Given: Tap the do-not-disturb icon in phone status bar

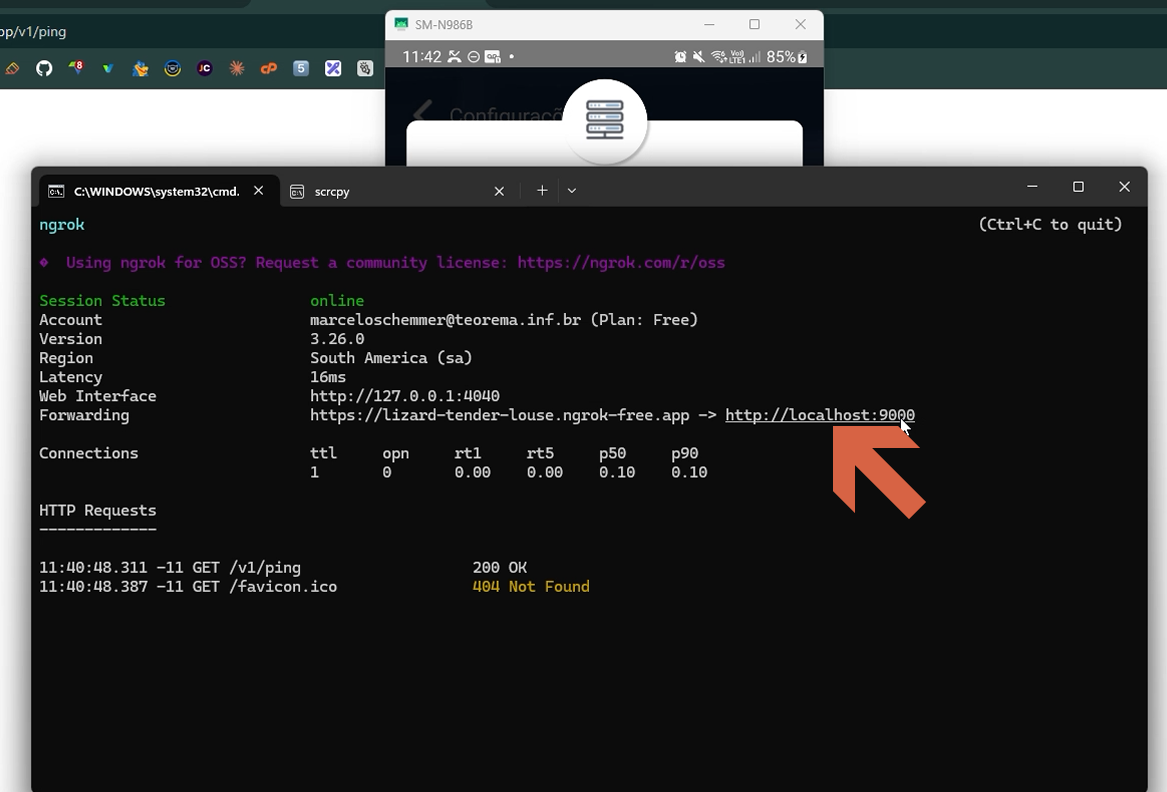Looking at the screenshot, I should point(473,57).
